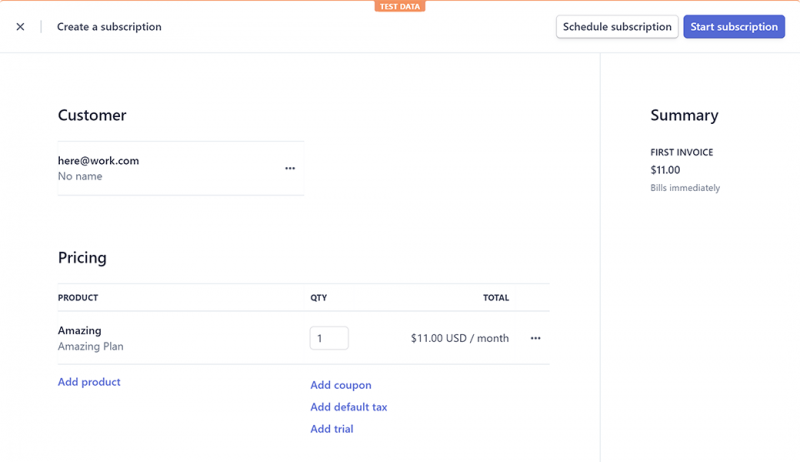Click the Add product link

pyautogui.click(x=89, y=382)
